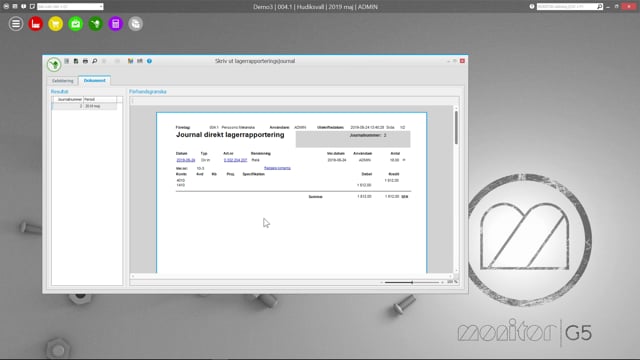The image size is (640, 360).
Task: Click the Journalnummer column header
Action: pyautogui.click(x=69, y=99)
